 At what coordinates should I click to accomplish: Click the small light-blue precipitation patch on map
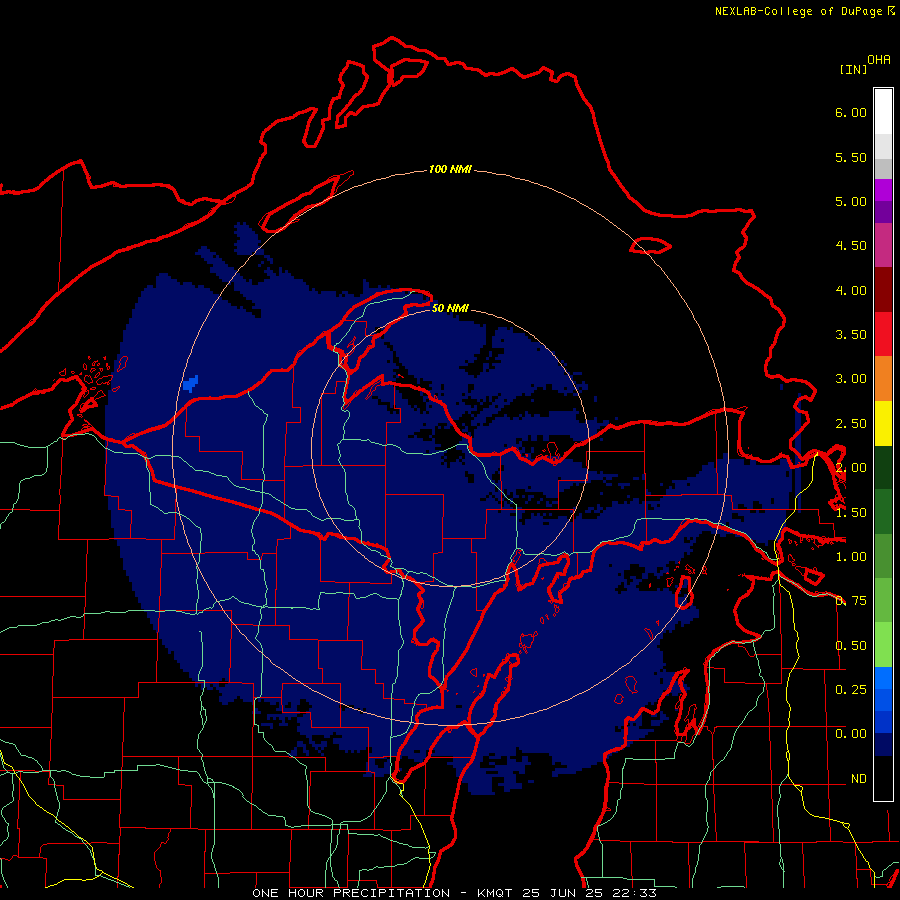click(191, 383)
